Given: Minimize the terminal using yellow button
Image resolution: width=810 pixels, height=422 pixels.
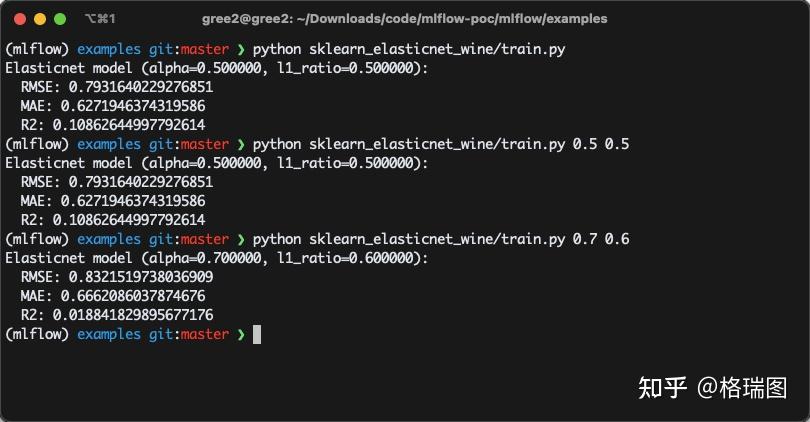Looking at the screenshot, I should tap(40, 19).
